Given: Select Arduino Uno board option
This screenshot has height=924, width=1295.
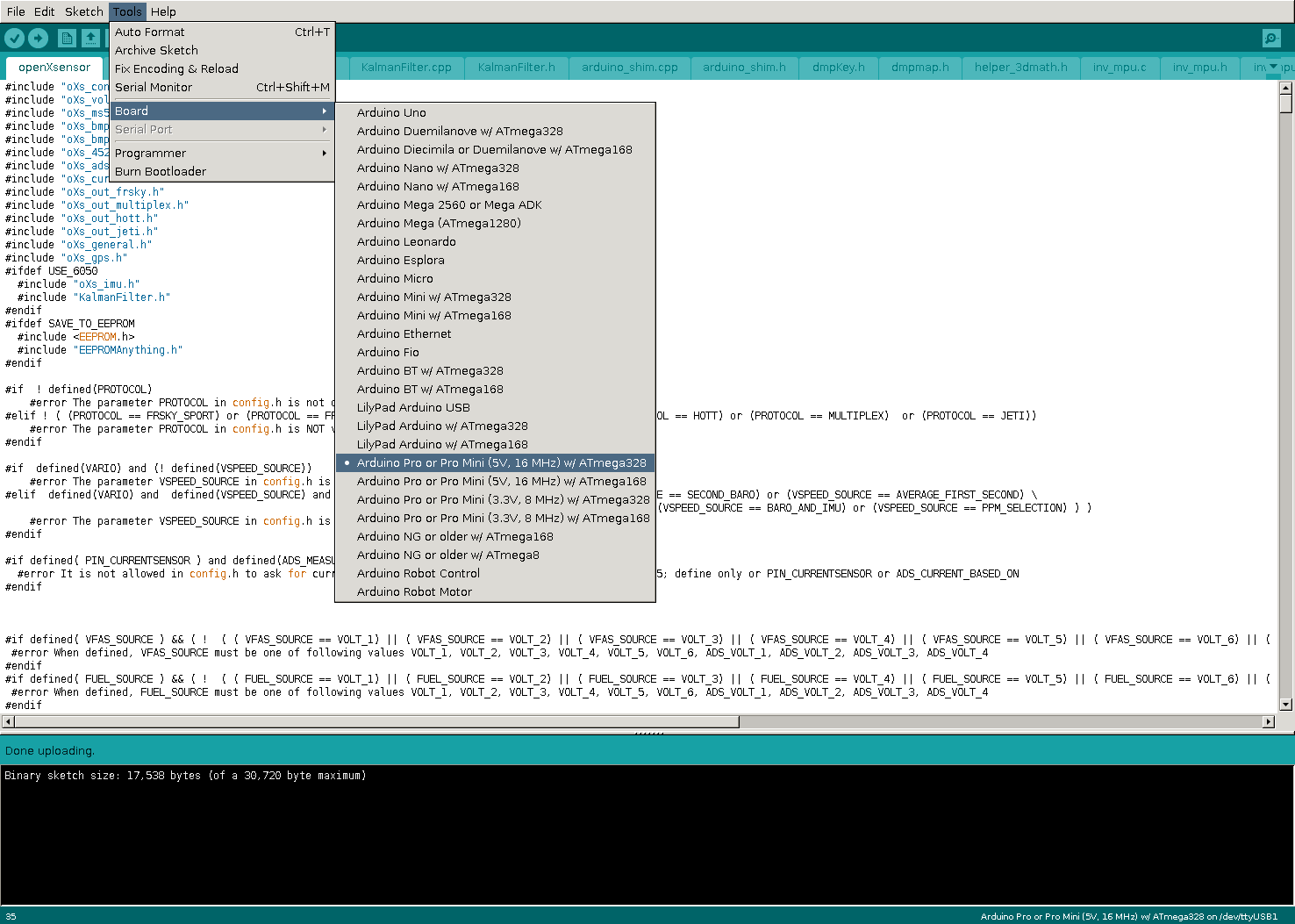Looking at the screenshot, I should (391, 112).
